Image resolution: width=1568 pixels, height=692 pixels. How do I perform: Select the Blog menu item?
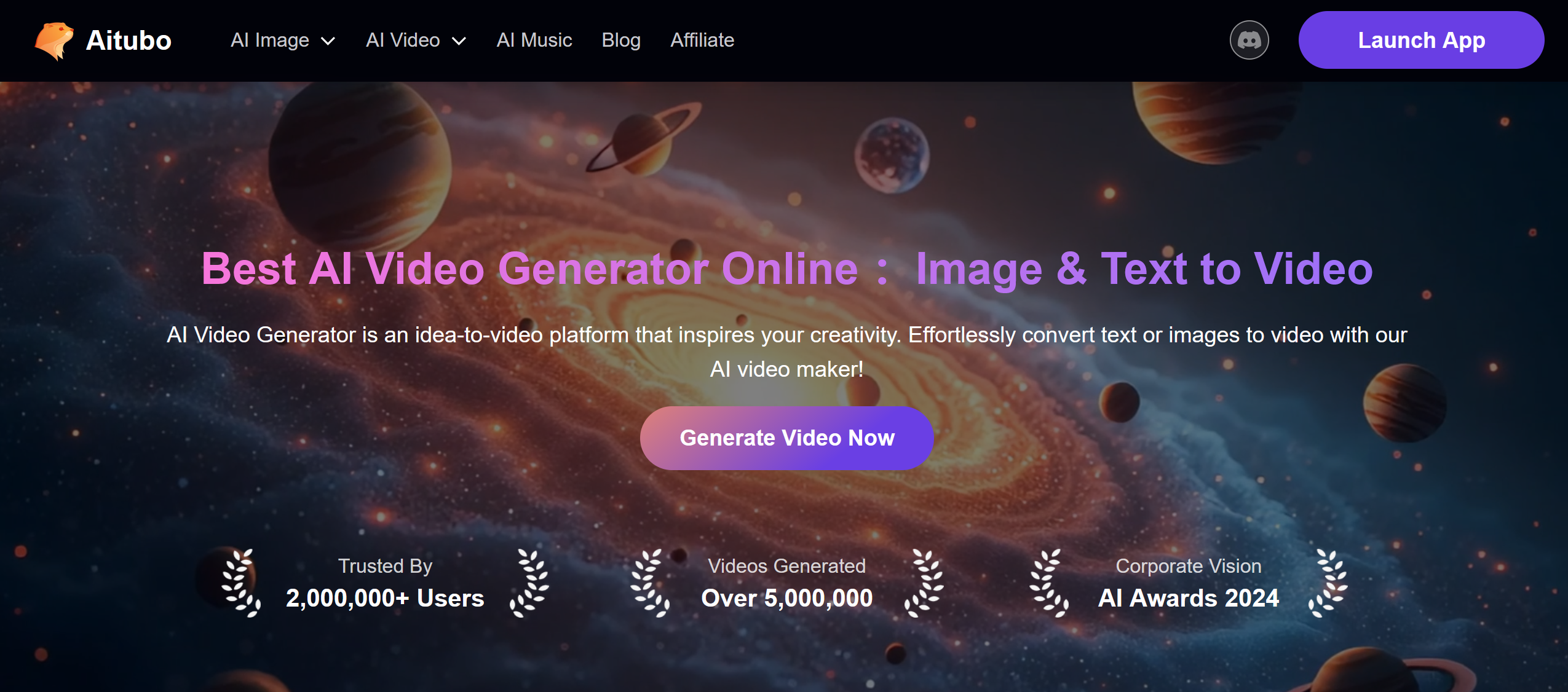point(621,40)
